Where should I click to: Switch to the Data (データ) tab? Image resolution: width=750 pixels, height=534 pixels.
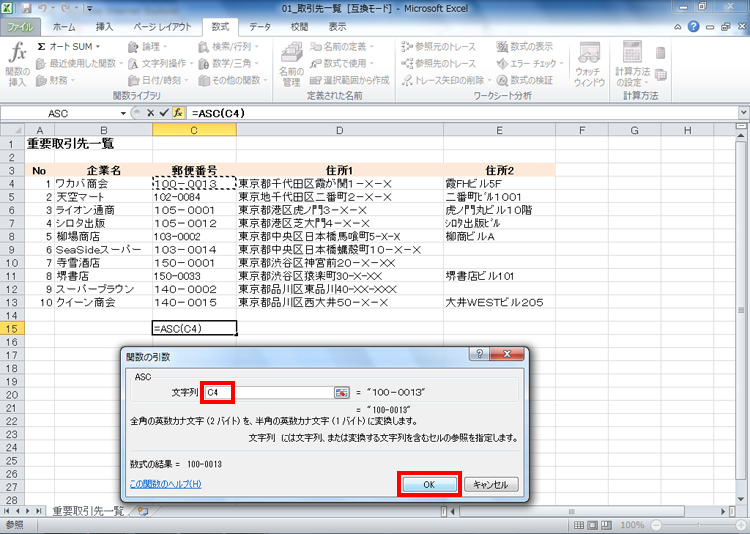[260, 27]
